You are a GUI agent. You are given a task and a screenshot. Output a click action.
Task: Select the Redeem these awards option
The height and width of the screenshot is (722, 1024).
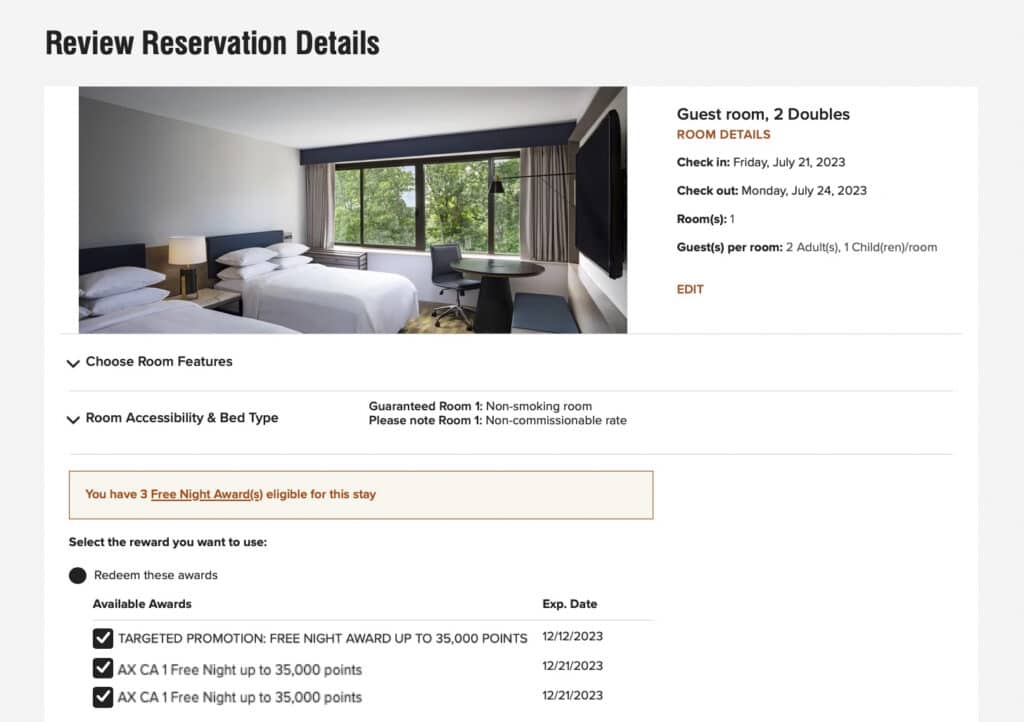pyautogui.click(x=77, y=575)
